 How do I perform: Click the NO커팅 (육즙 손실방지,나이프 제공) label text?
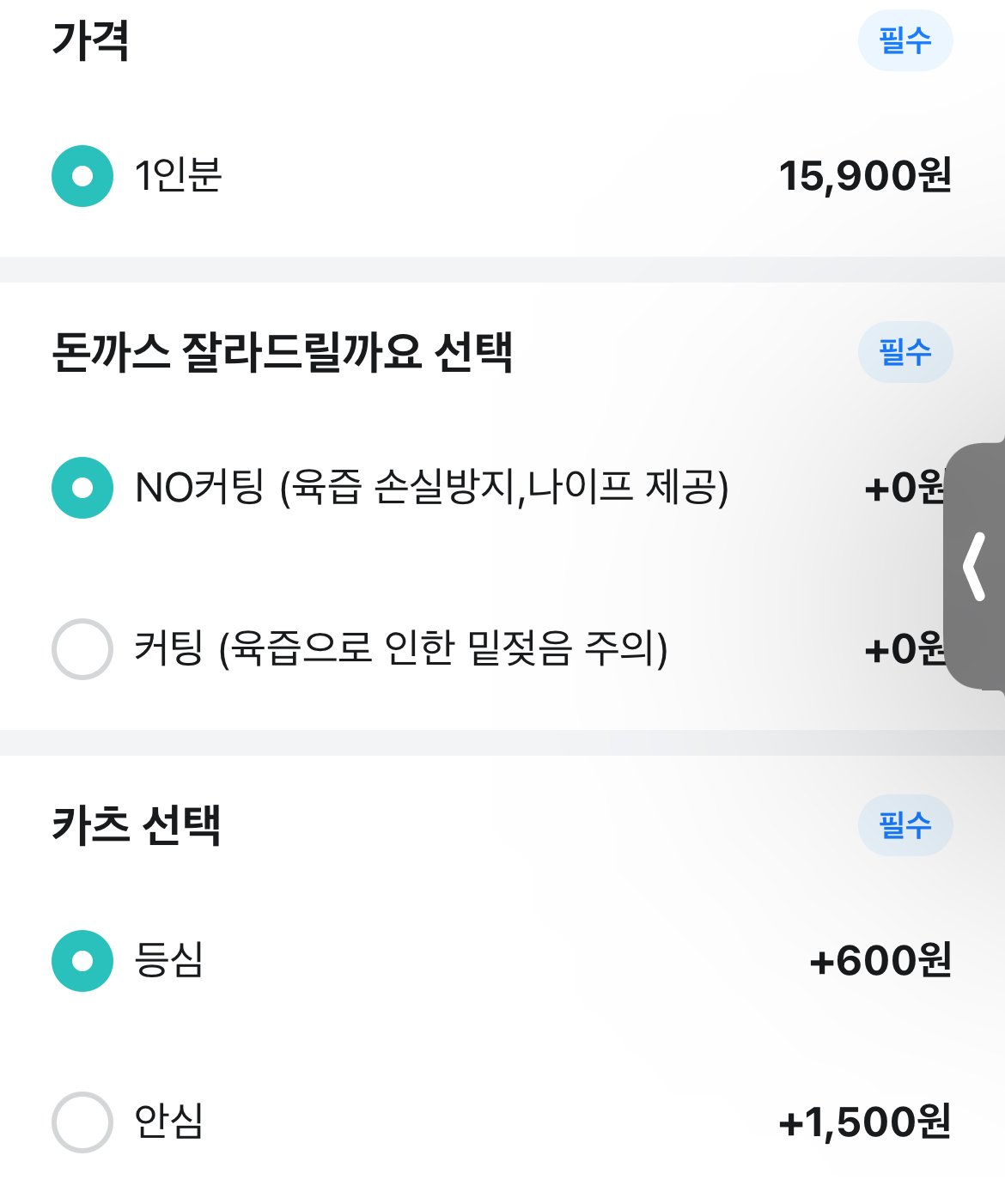431,488
